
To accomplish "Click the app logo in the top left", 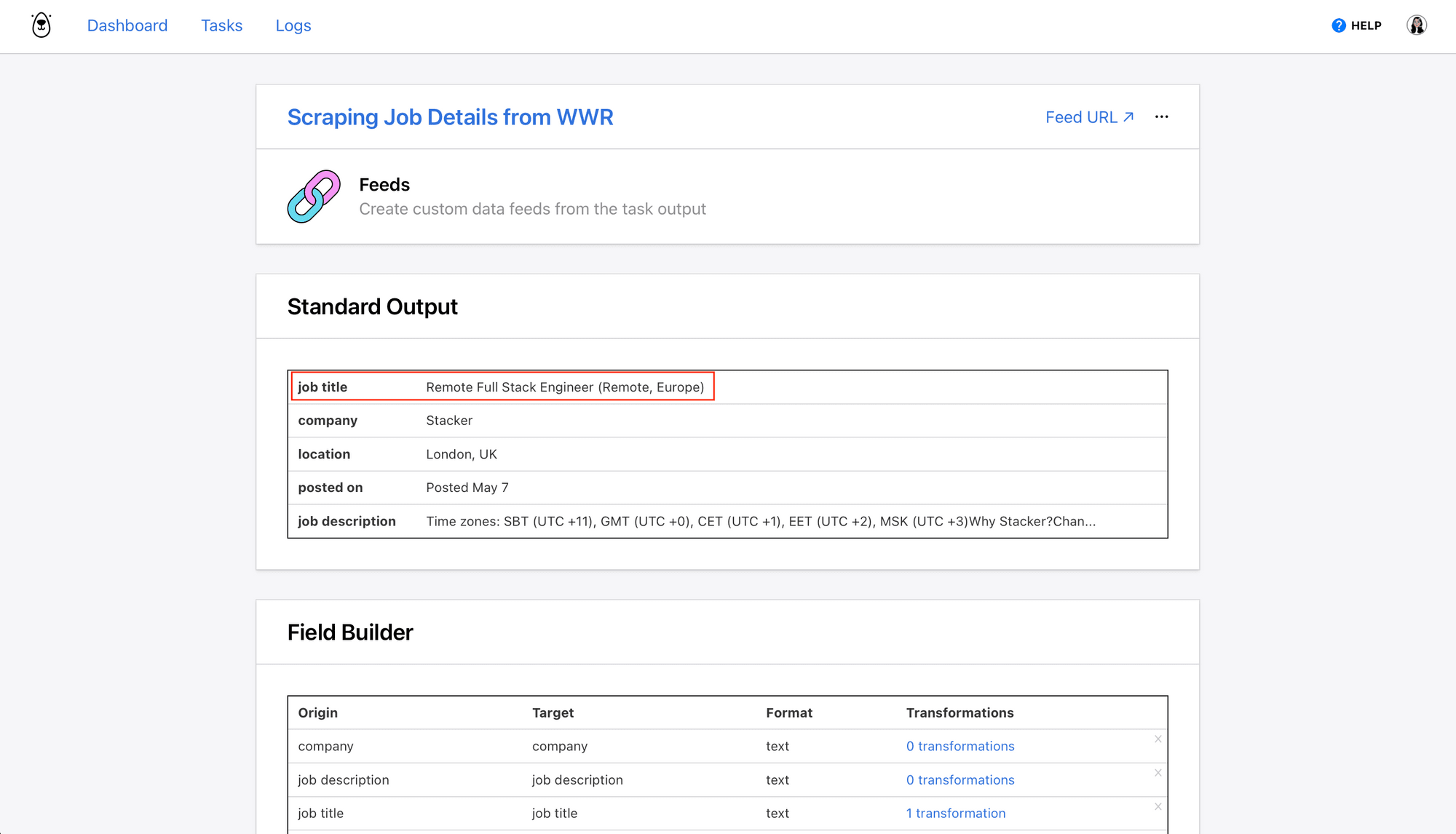I will 41,24.
